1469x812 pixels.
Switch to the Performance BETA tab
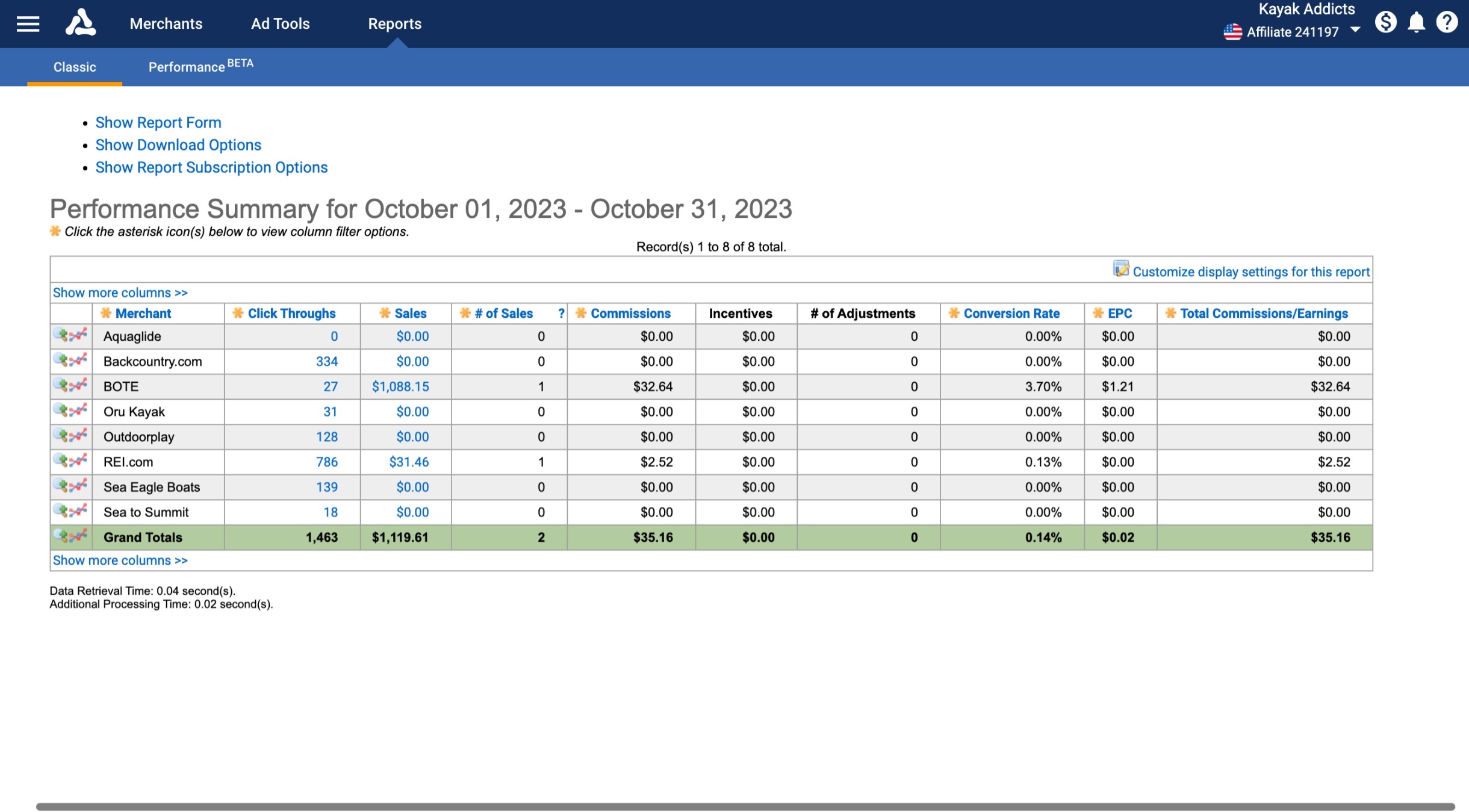(x=201, y=66)
